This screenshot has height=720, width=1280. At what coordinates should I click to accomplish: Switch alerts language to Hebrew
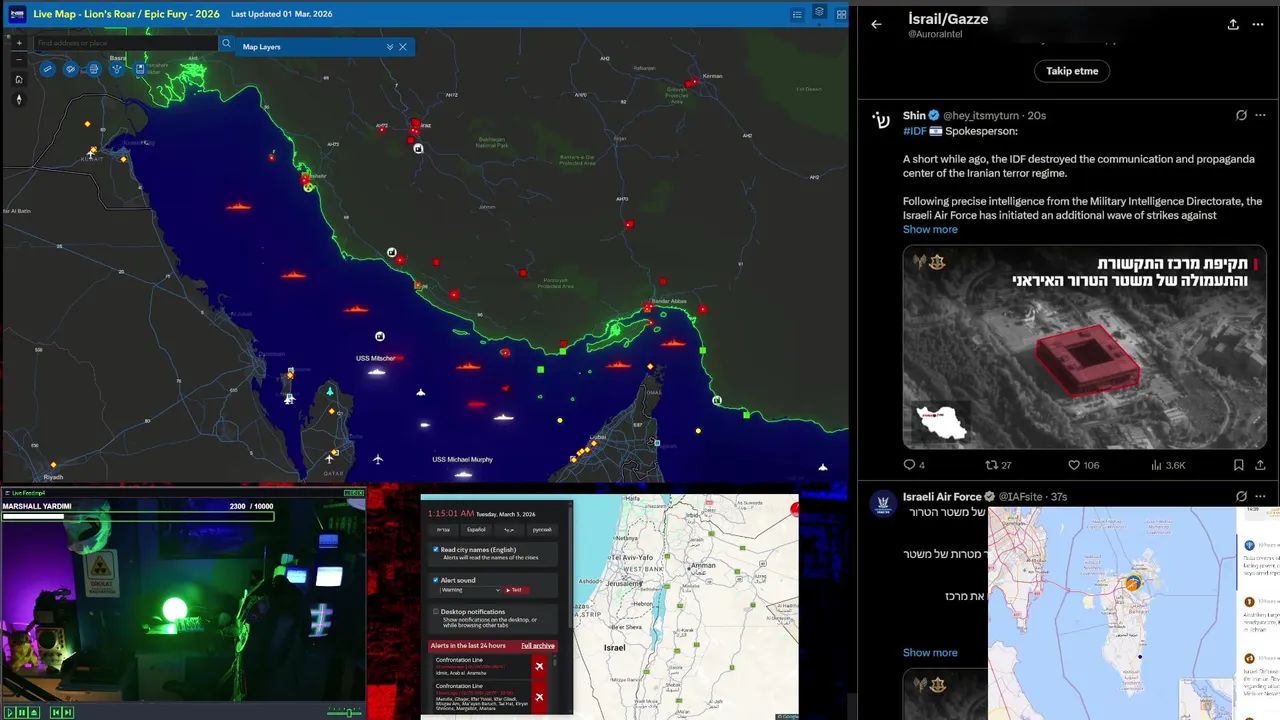click(444, 529)
